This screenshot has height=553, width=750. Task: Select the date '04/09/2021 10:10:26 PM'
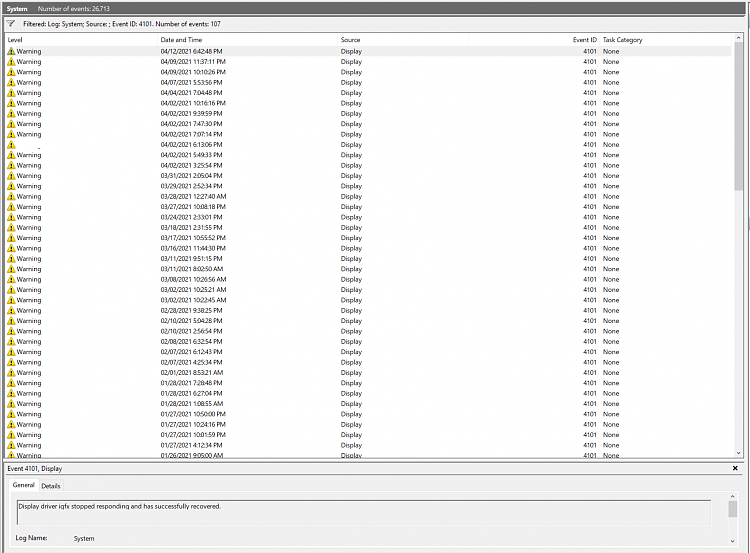[x=193, y=72]
